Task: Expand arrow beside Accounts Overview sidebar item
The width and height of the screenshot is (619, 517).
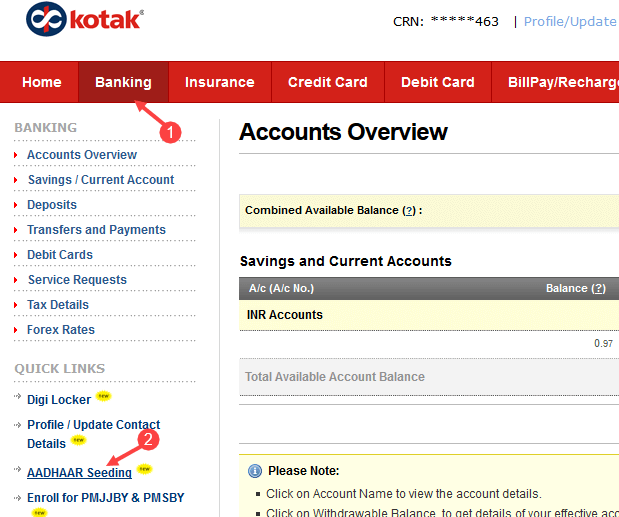Action: click(15, 155)
